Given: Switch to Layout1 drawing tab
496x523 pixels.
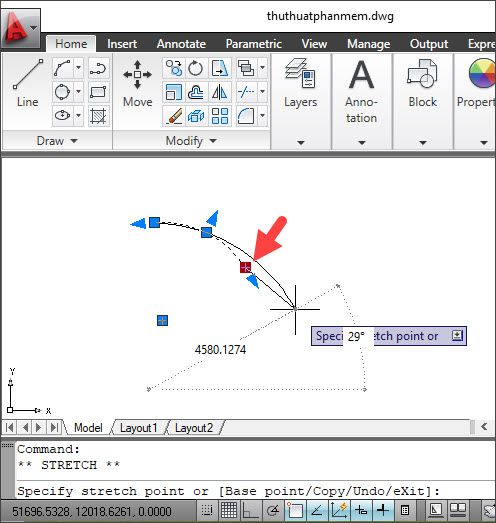Looking at the screenshot, I should (x=138, y=428).
